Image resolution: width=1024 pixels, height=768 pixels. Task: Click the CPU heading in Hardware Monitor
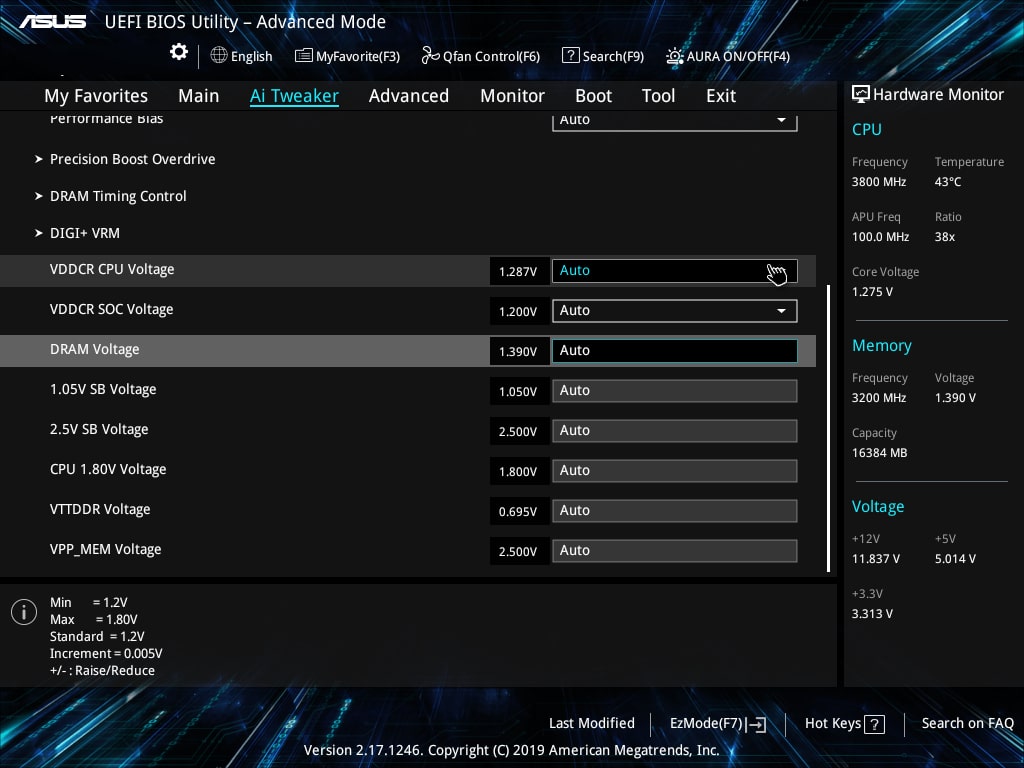pos(867,129)
